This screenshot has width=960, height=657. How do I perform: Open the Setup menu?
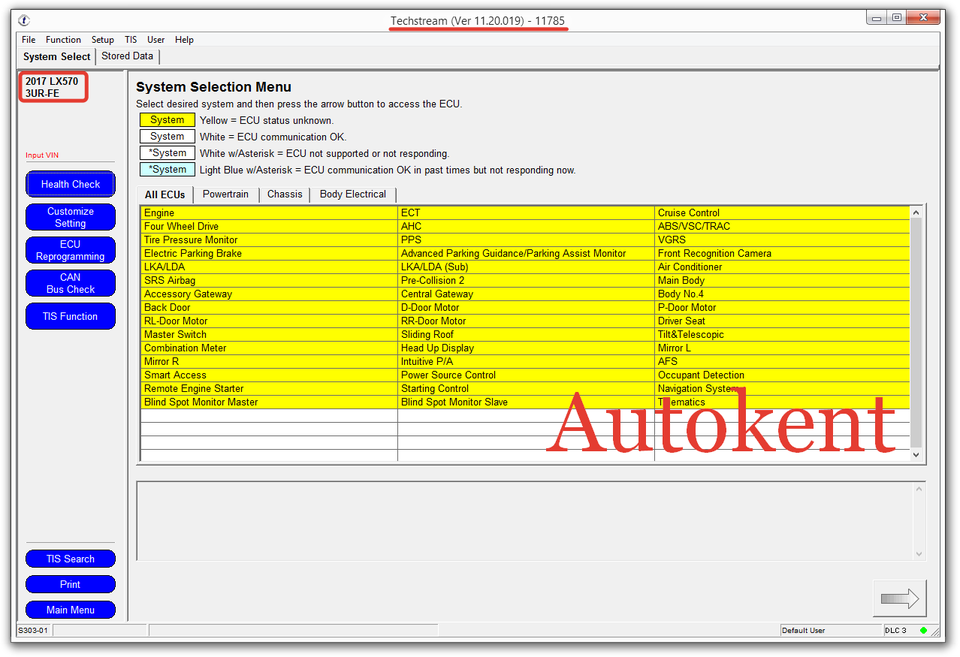102,40
